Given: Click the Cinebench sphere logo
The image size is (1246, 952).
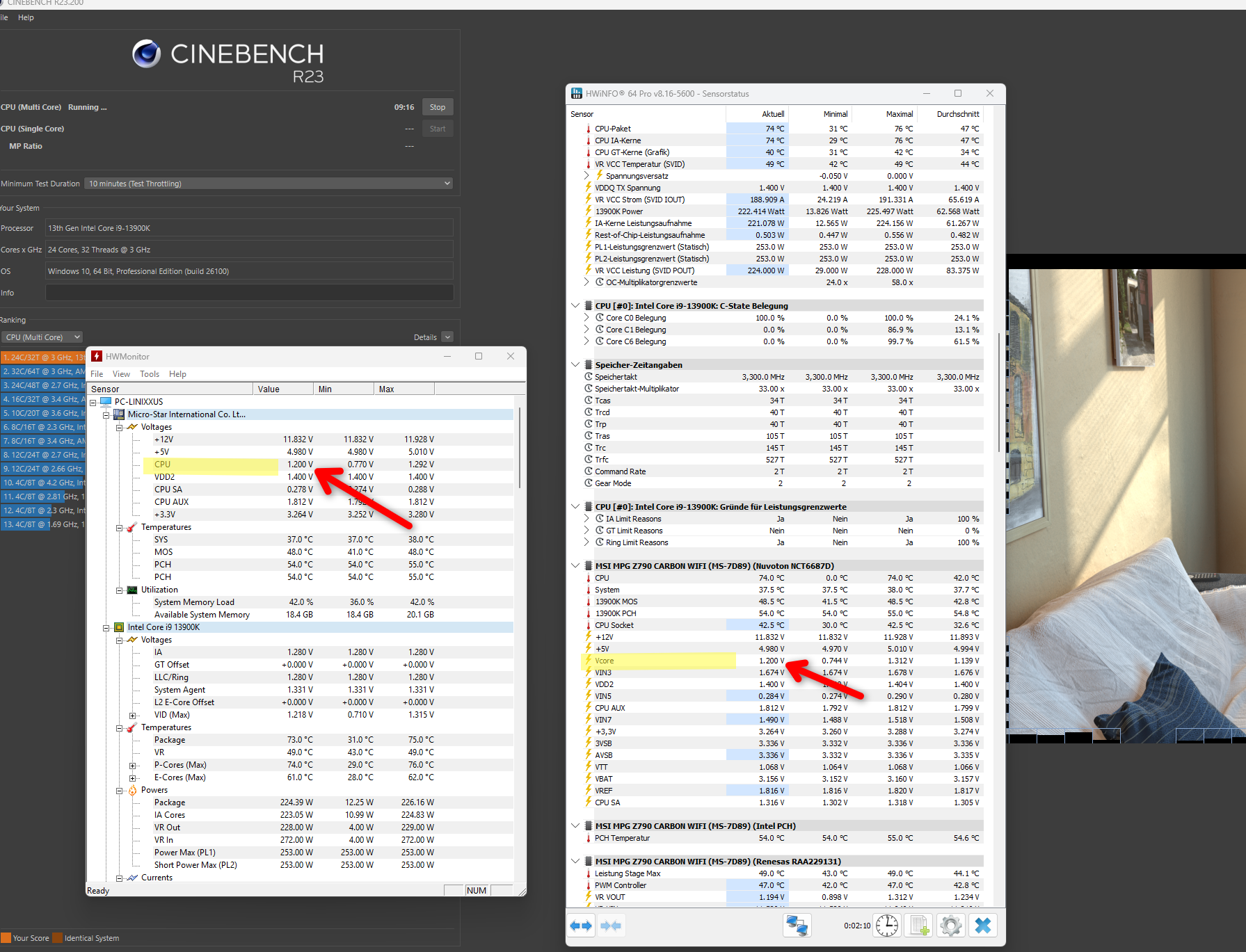Looking at the screenshot, I should point(147,54).
